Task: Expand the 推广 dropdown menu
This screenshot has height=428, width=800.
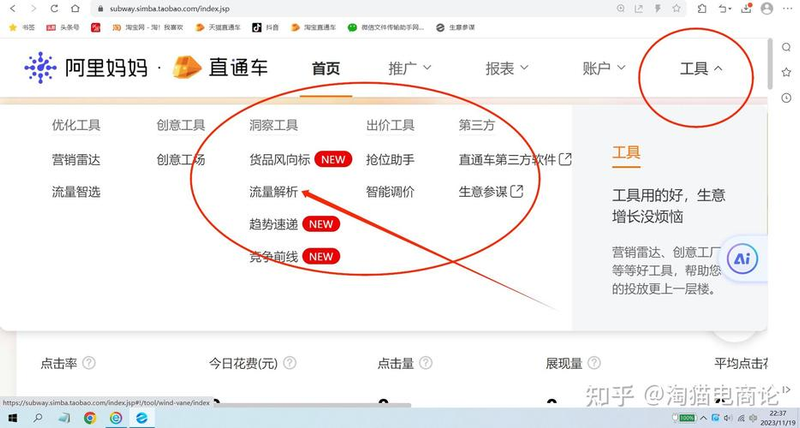Action: point(409,69)
